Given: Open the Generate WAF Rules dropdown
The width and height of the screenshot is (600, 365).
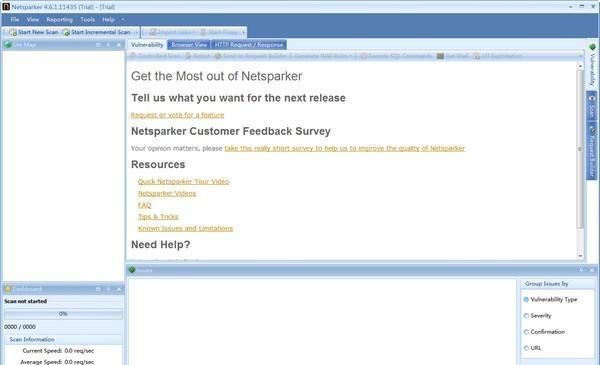Looking at the screenshot, I should (324, 56).
